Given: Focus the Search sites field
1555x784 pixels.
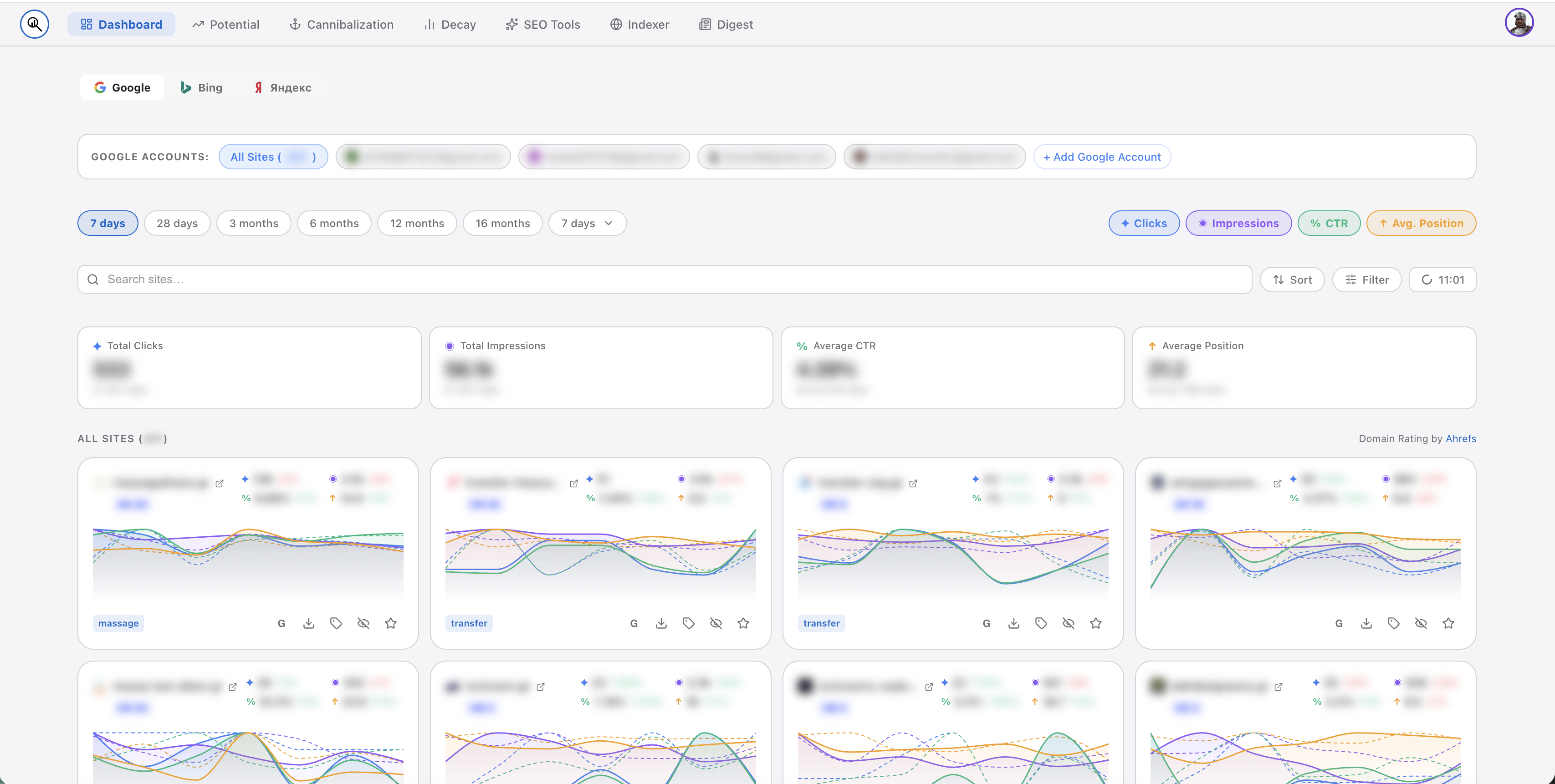Looking at the screenshot, I should 665,280.
